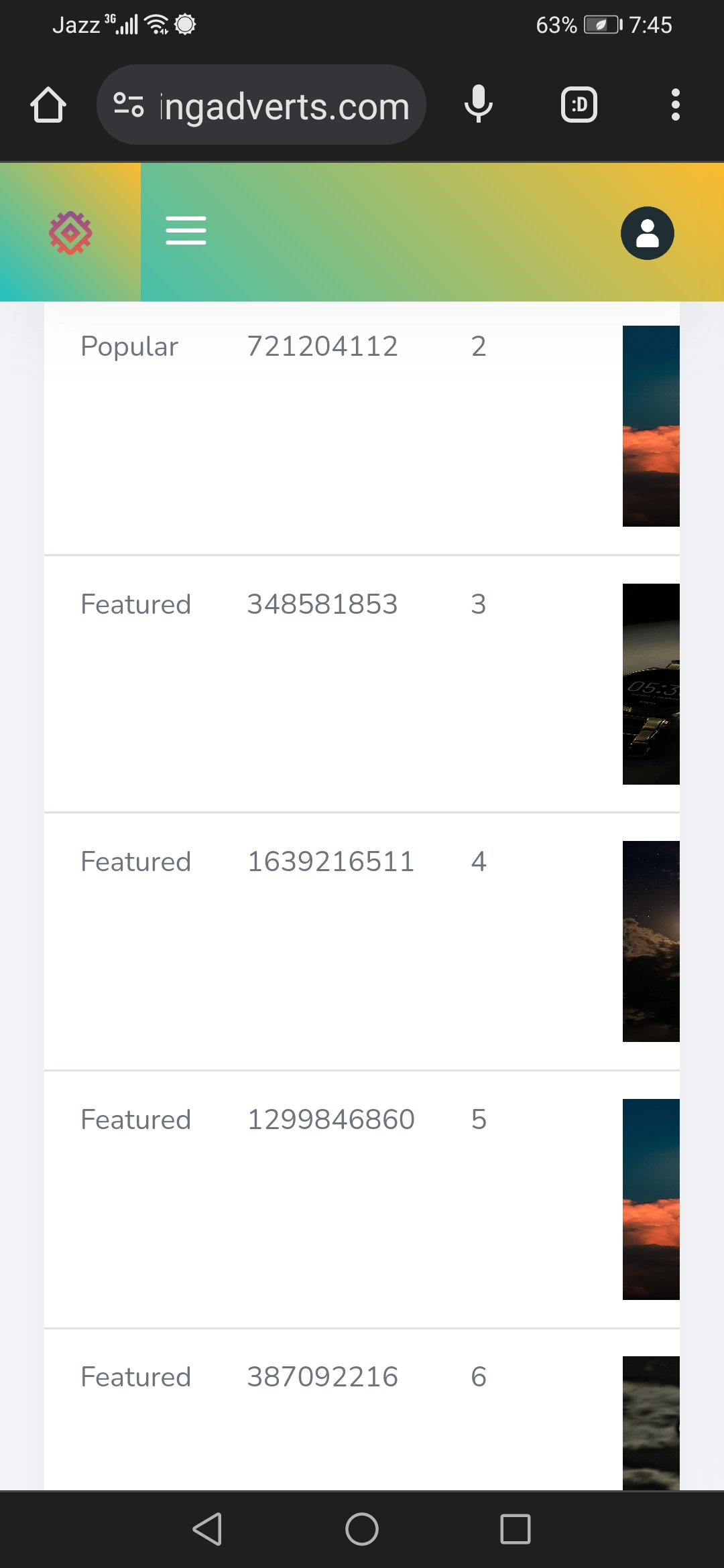Select Featured row with ID 1299846860
724x1568 pixels.
click(x=362, y=1199)
